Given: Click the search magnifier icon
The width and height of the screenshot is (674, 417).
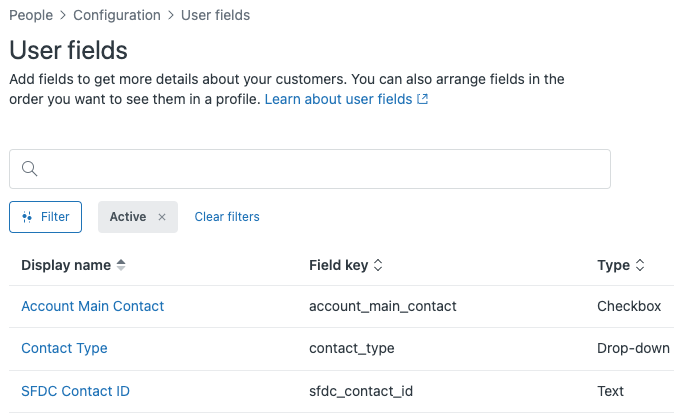Looking at the screenshot, I should [x=29, y=169].
